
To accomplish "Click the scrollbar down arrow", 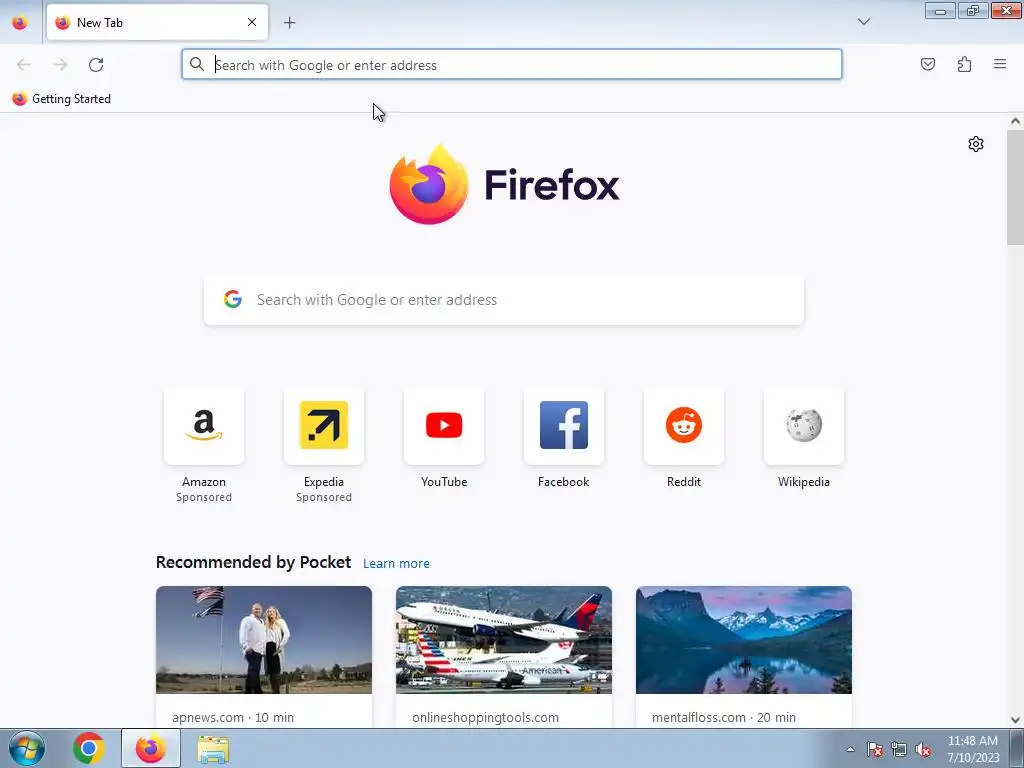I will click(x=1015, y=720).
